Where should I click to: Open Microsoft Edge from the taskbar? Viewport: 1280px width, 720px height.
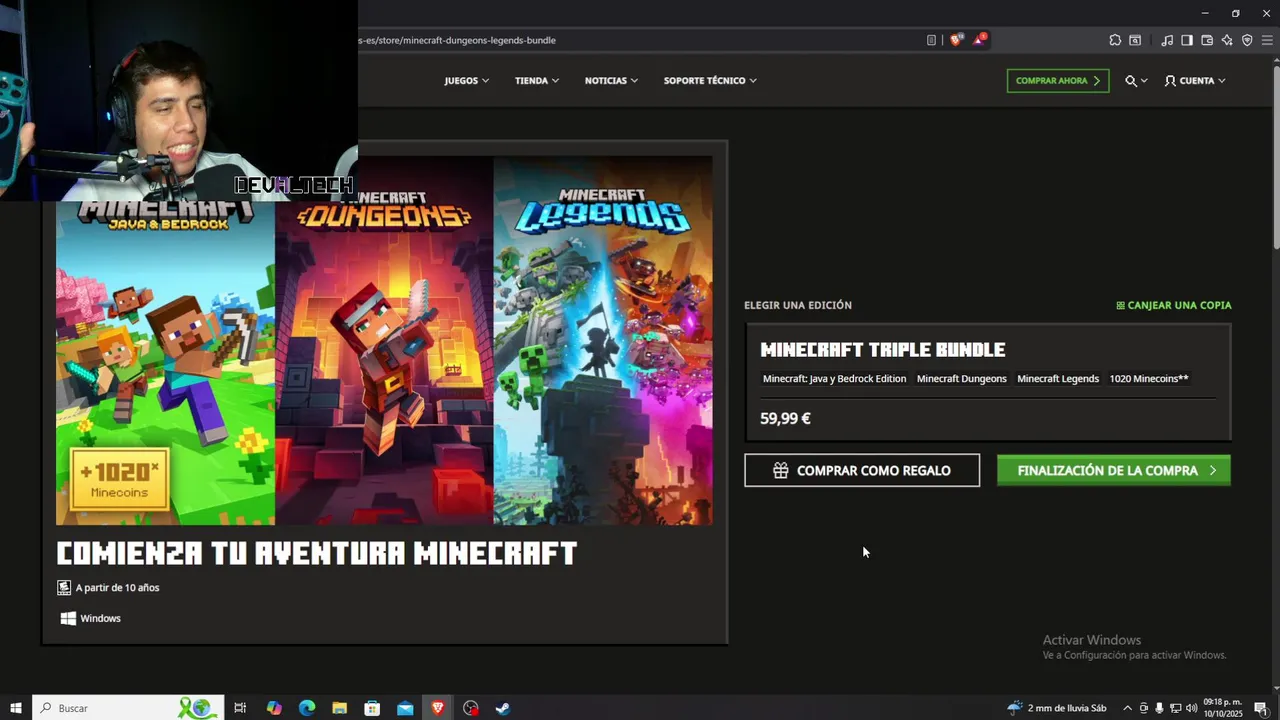(307, 708)
